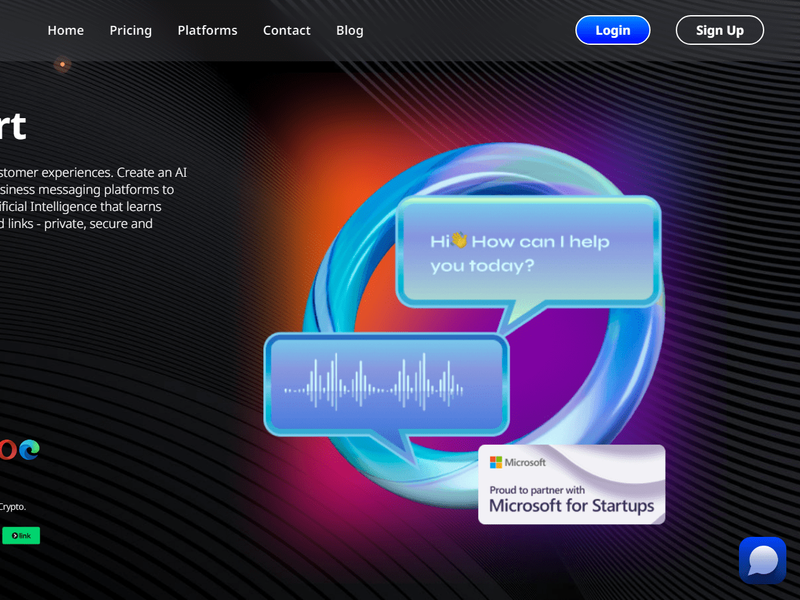Screen dimensions: 800x600
Task: Click the Microsoft Edge browser icon
Action: pyautogui.click(x=29, y=450)
